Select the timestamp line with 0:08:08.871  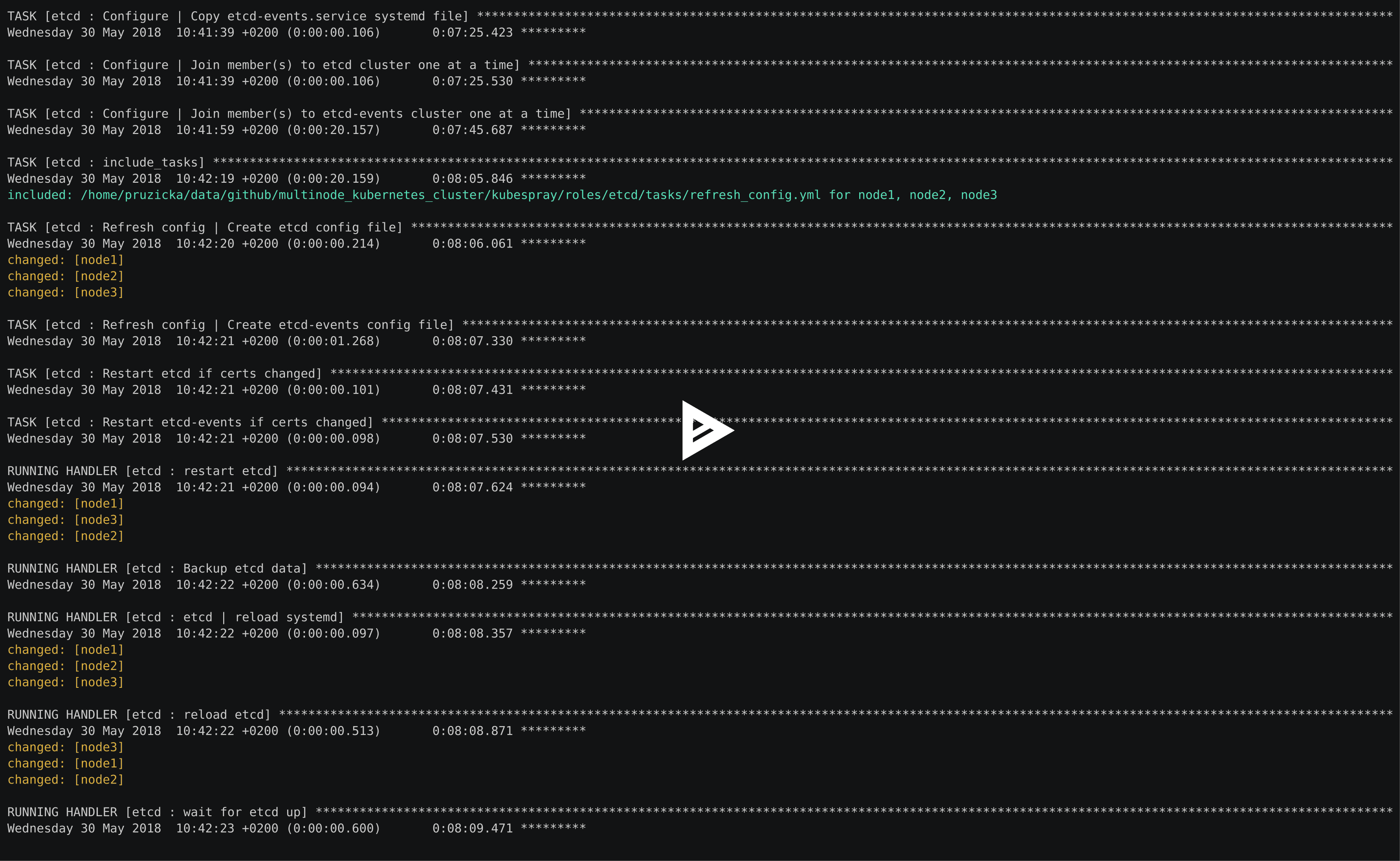tap(296, 730)
